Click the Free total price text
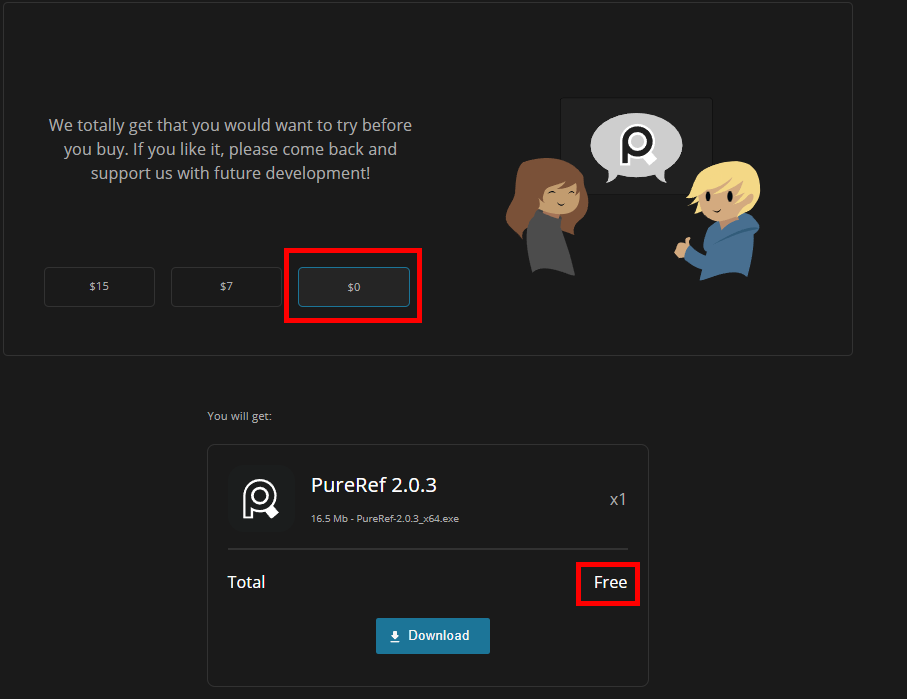 click(x=610, y=582)
